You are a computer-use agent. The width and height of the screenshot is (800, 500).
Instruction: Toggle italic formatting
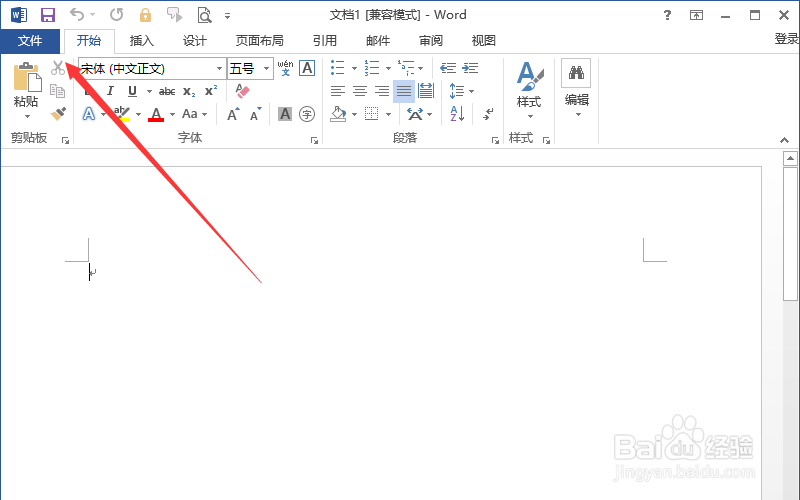(110, 91)
